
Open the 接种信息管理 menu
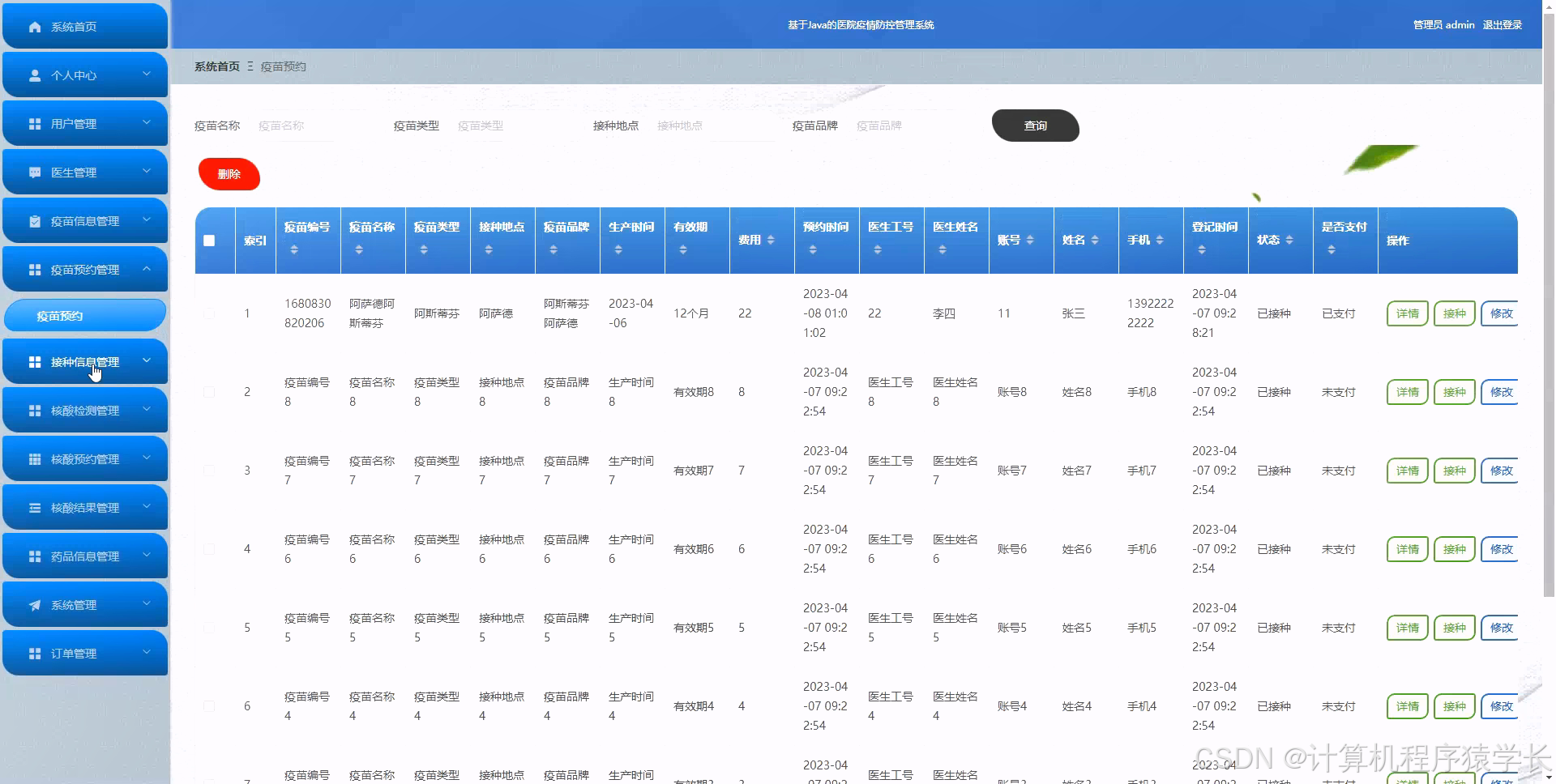(x=85, y=362)
